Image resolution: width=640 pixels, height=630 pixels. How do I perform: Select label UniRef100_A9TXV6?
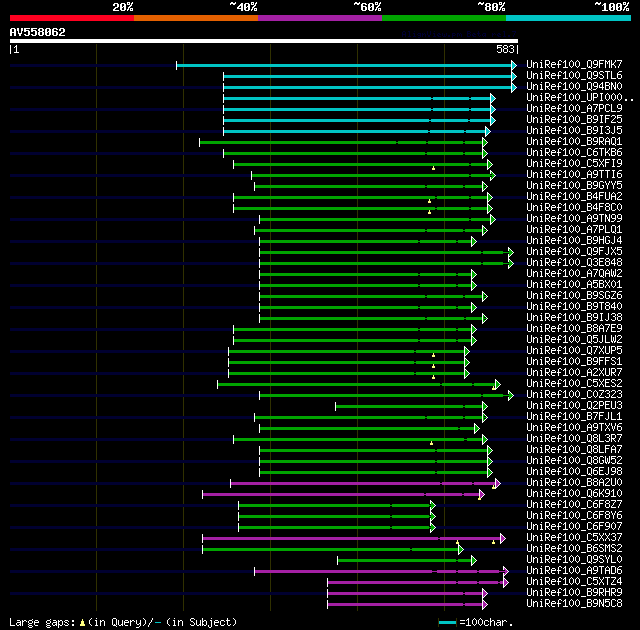pos(574,428)
